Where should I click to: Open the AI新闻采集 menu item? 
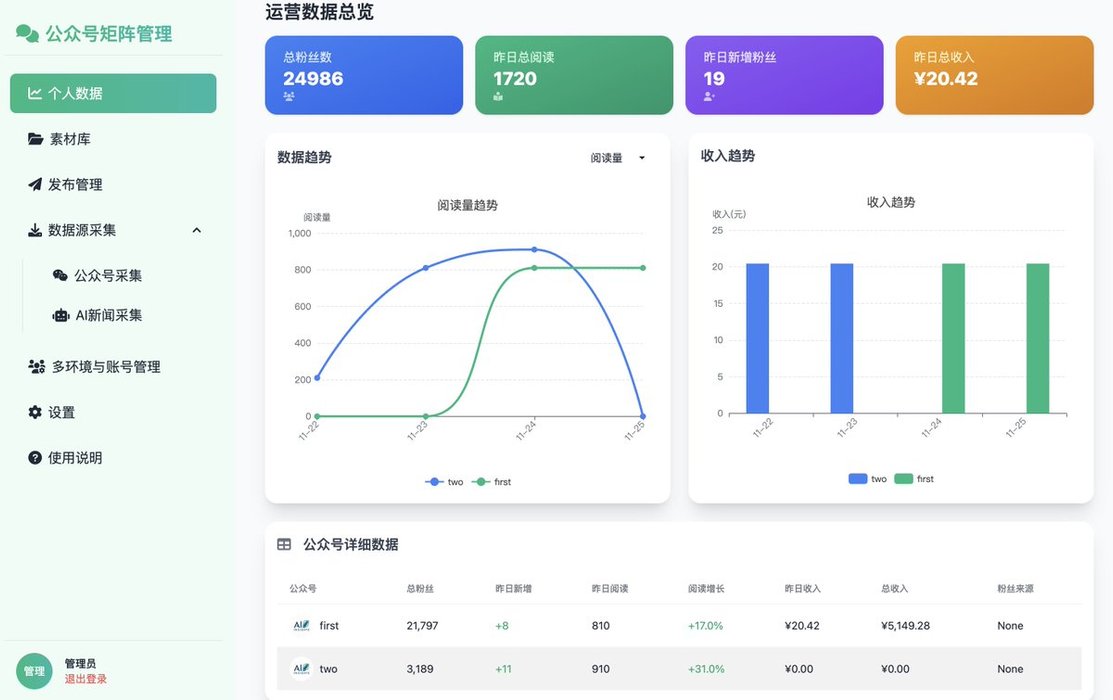[x=108, y=315]
